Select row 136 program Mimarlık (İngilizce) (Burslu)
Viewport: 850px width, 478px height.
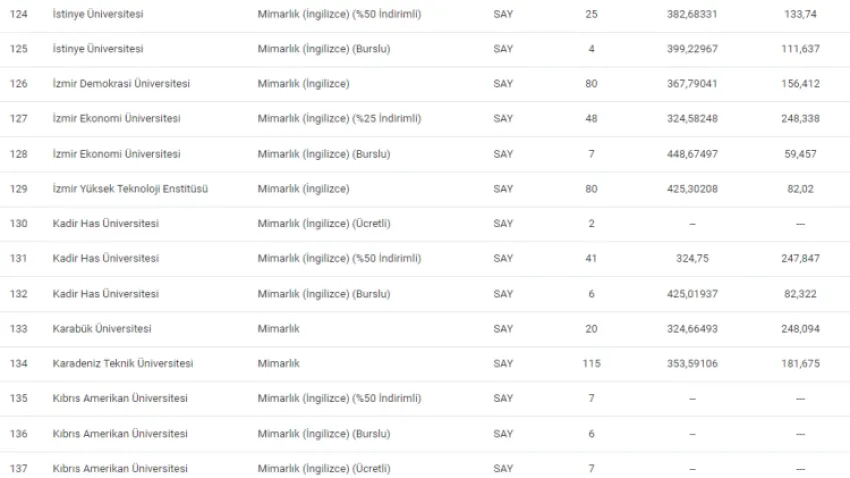point(324,434)
